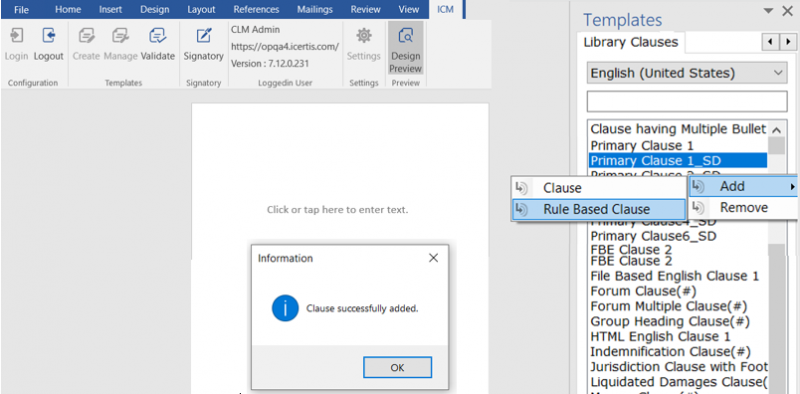Open Templates pane options arrow

coord(768,11)
